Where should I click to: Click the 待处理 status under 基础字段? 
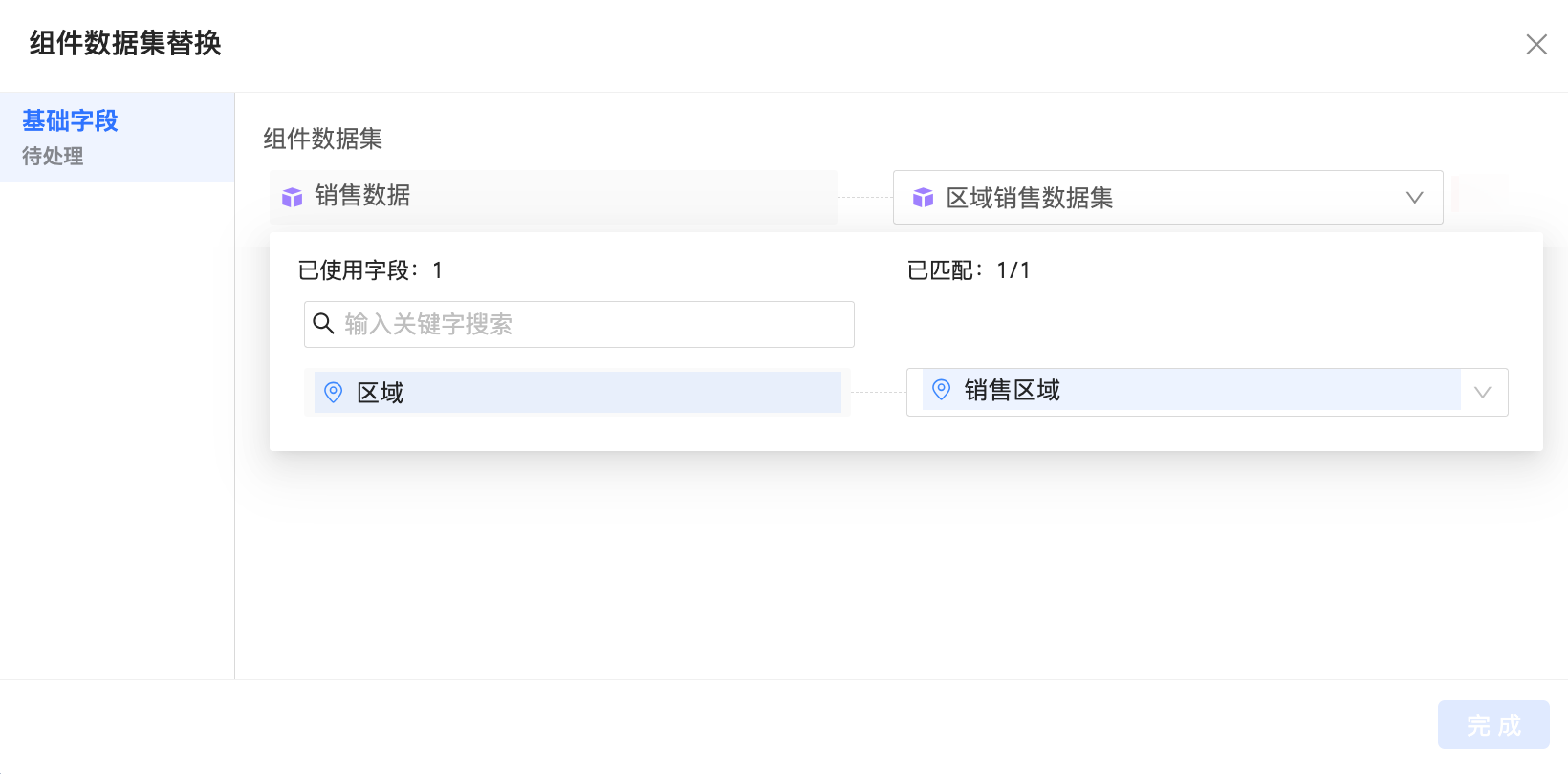coord(53,156)
